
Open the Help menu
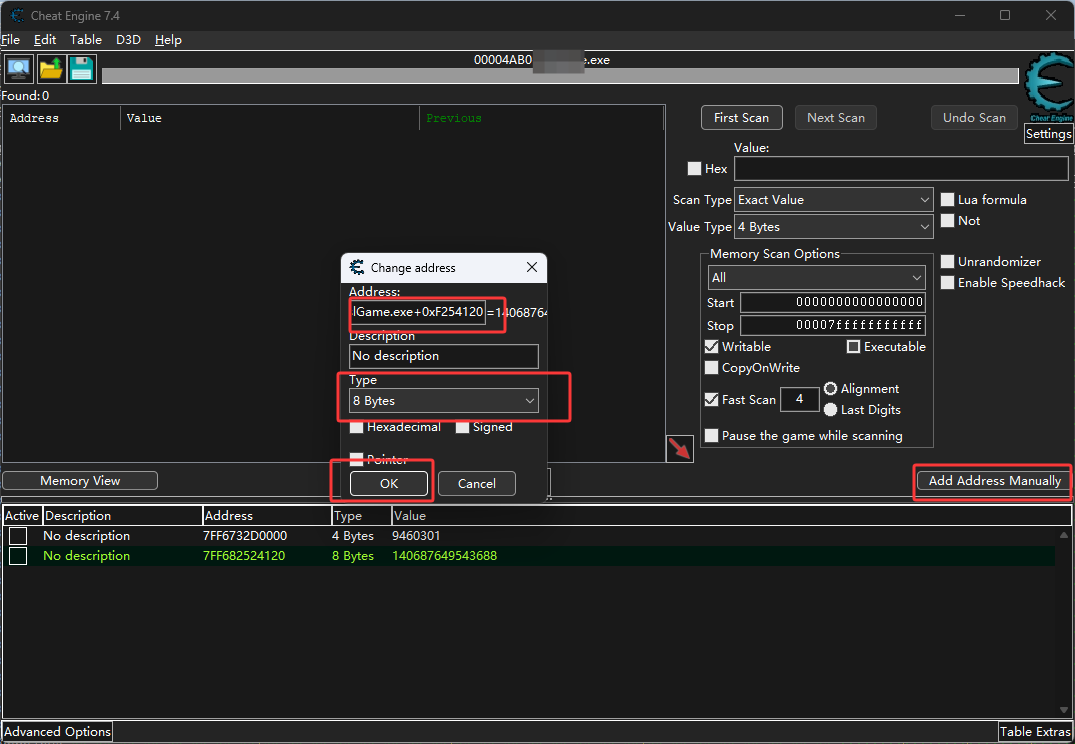[x=168, y=40]
